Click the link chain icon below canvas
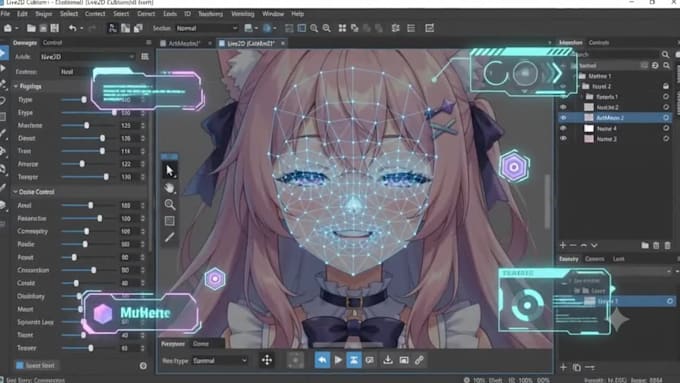 (x=419, y=360)
